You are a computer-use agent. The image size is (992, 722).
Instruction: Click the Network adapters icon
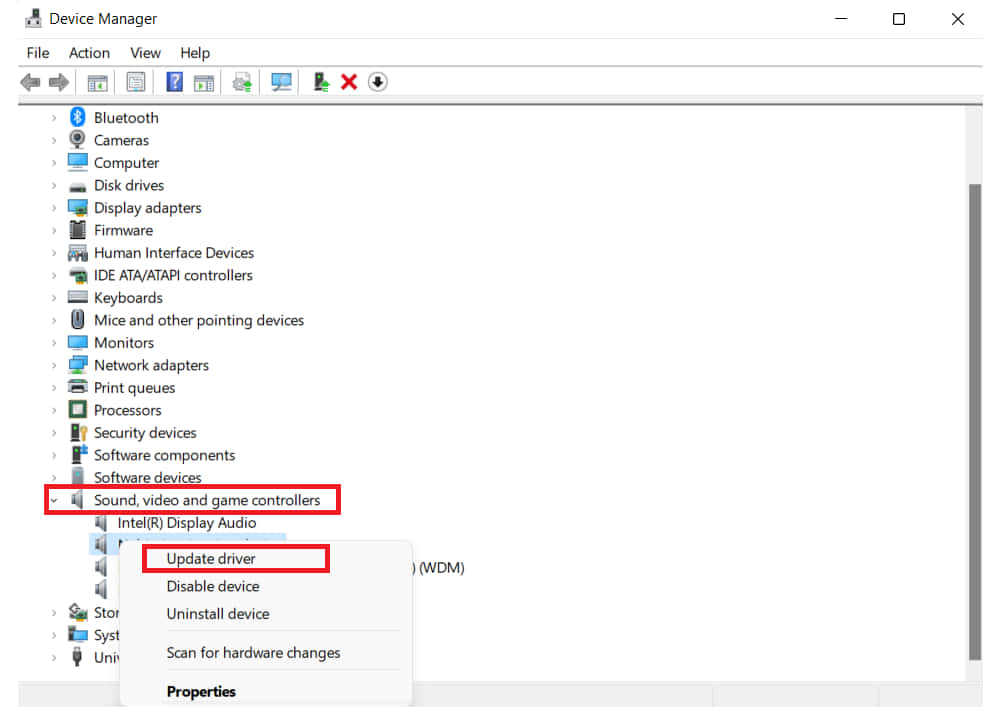[x=77, y=365]
